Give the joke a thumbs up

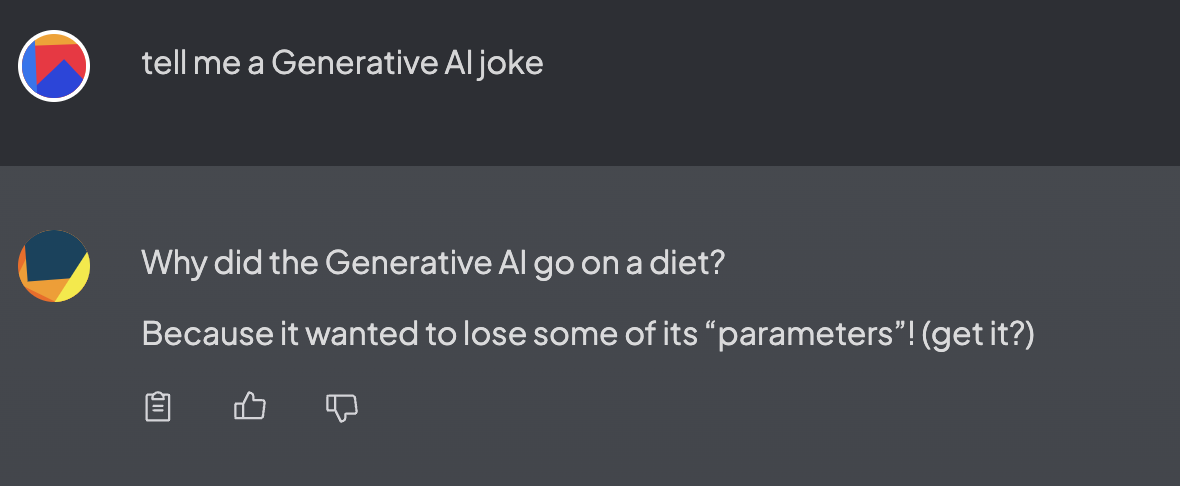click(x=250, y=407)
